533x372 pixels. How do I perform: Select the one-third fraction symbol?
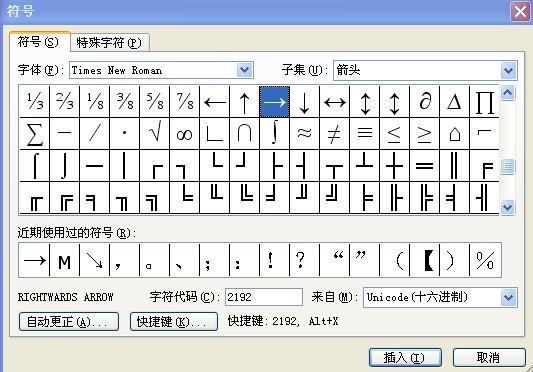tap(35, 101)
